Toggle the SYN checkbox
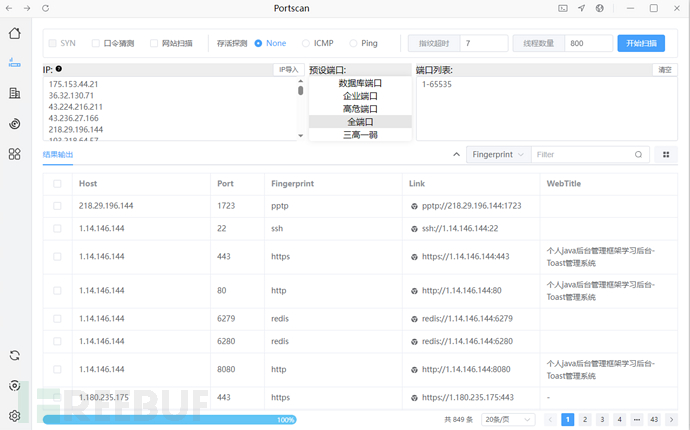This screenshot has width=690, height=430. pos(52,43)
